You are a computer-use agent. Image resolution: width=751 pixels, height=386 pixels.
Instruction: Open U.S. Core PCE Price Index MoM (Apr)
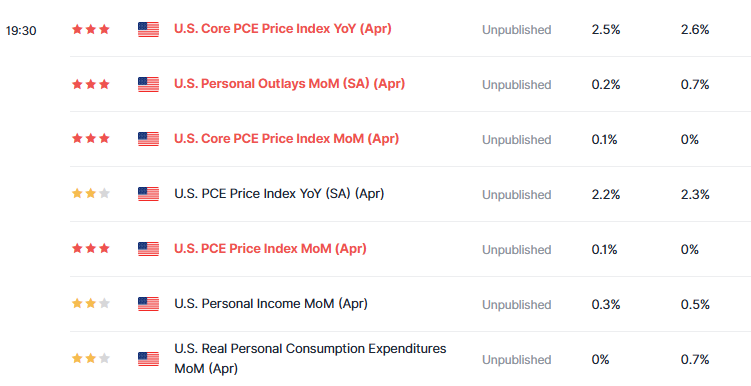286,139
